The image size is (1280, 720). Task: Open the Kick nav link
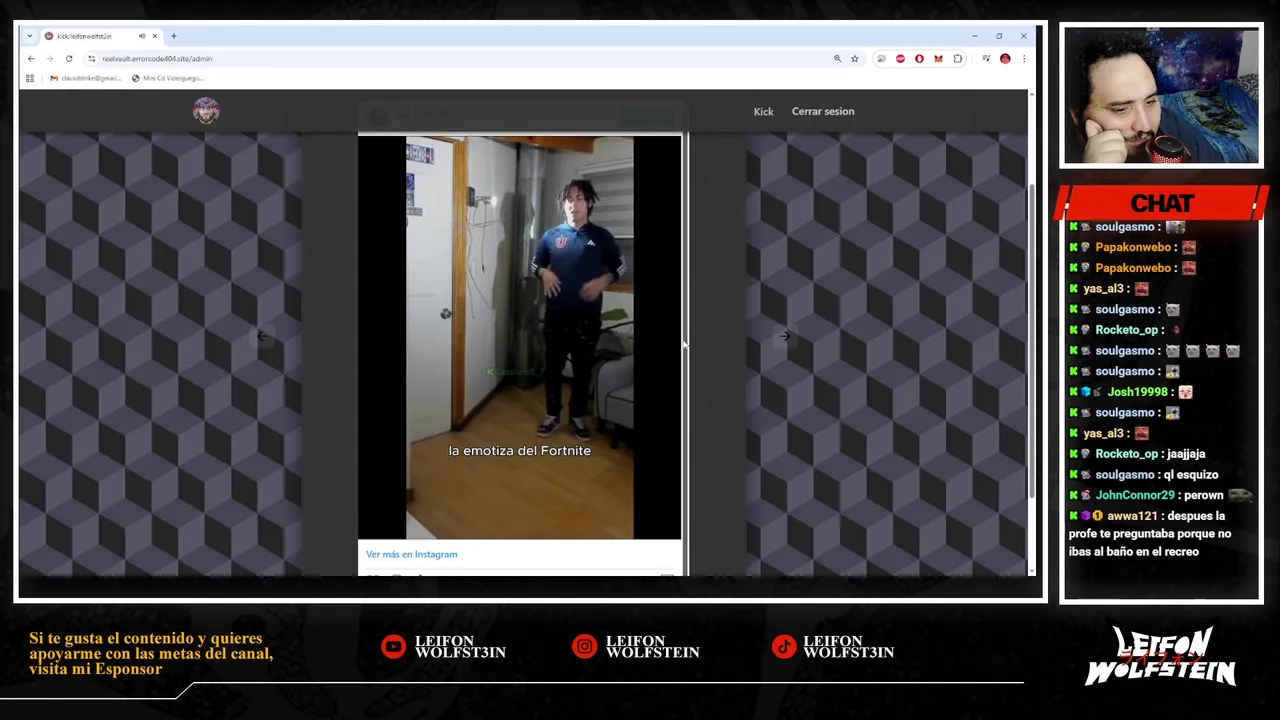763,112
